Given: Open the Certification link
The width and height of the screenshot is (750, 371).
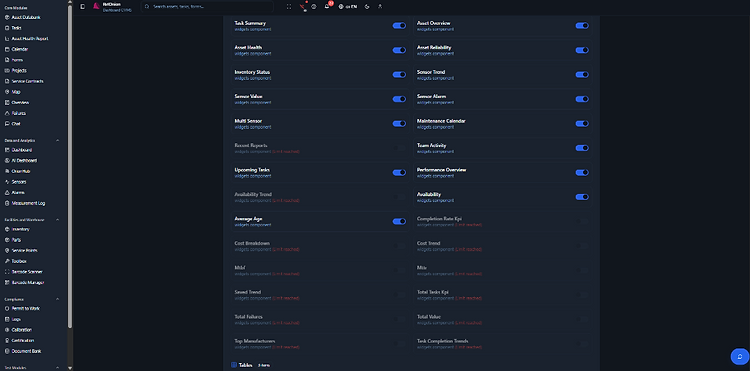Looking at the screenshot, I should (x=23, y=340).
